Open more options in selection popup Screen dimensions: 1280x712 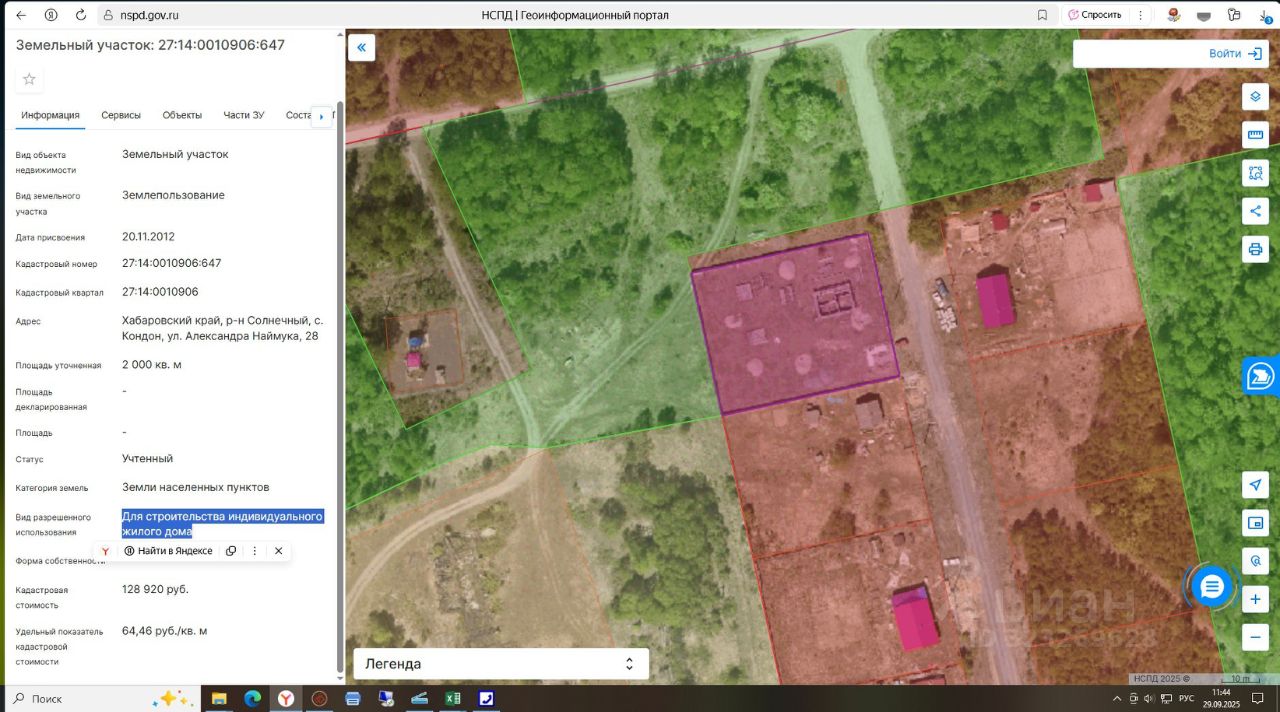coord(254,551)
